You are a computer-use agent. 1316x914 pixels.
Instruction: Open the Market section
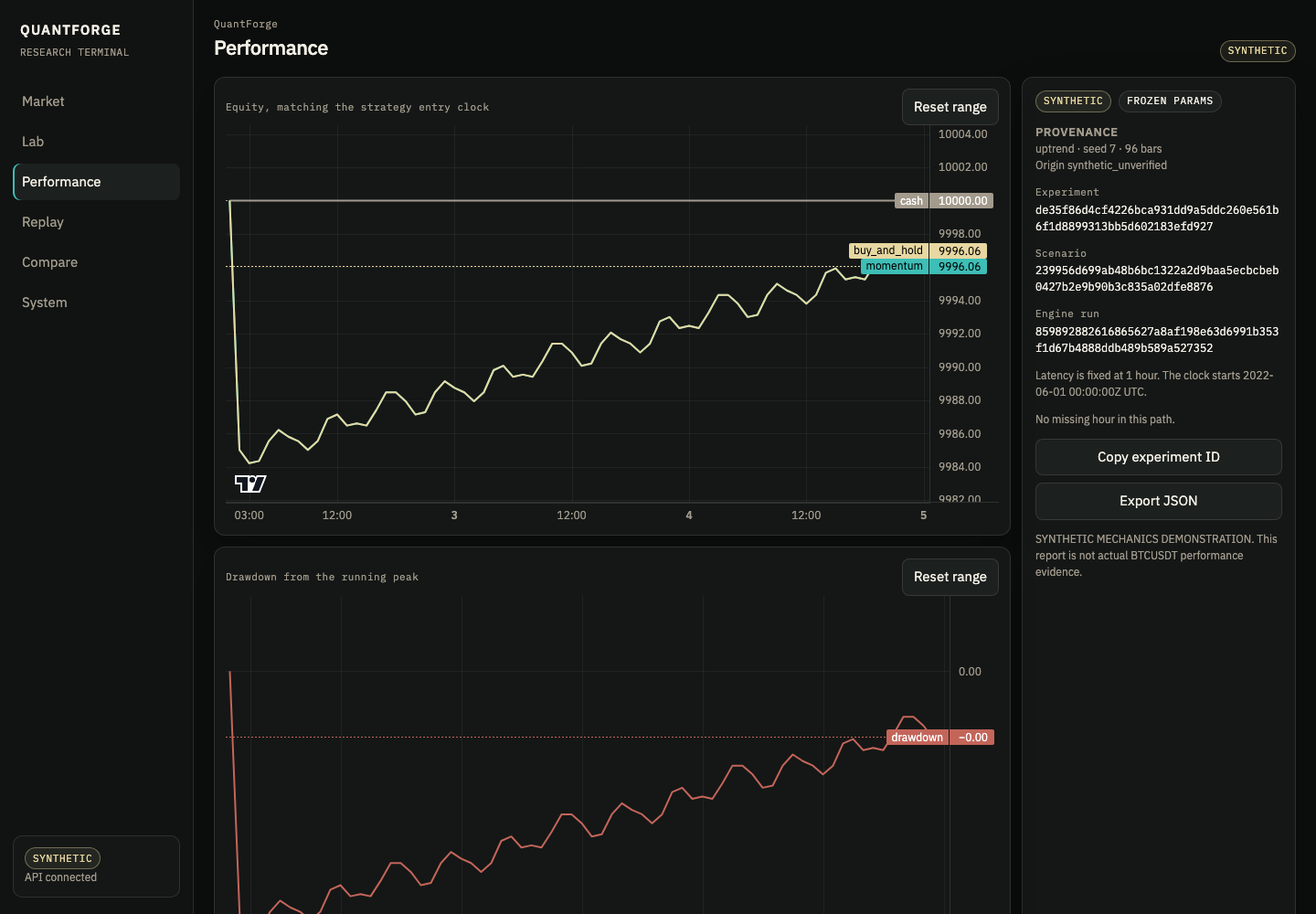click(x=96, y=101)
